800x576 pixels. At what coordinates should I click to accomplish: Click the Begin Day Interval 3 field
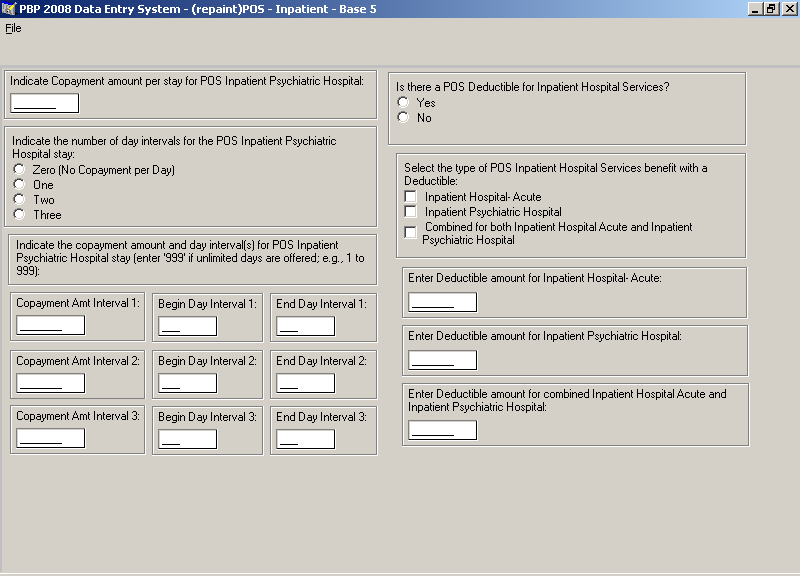(188, 439)
